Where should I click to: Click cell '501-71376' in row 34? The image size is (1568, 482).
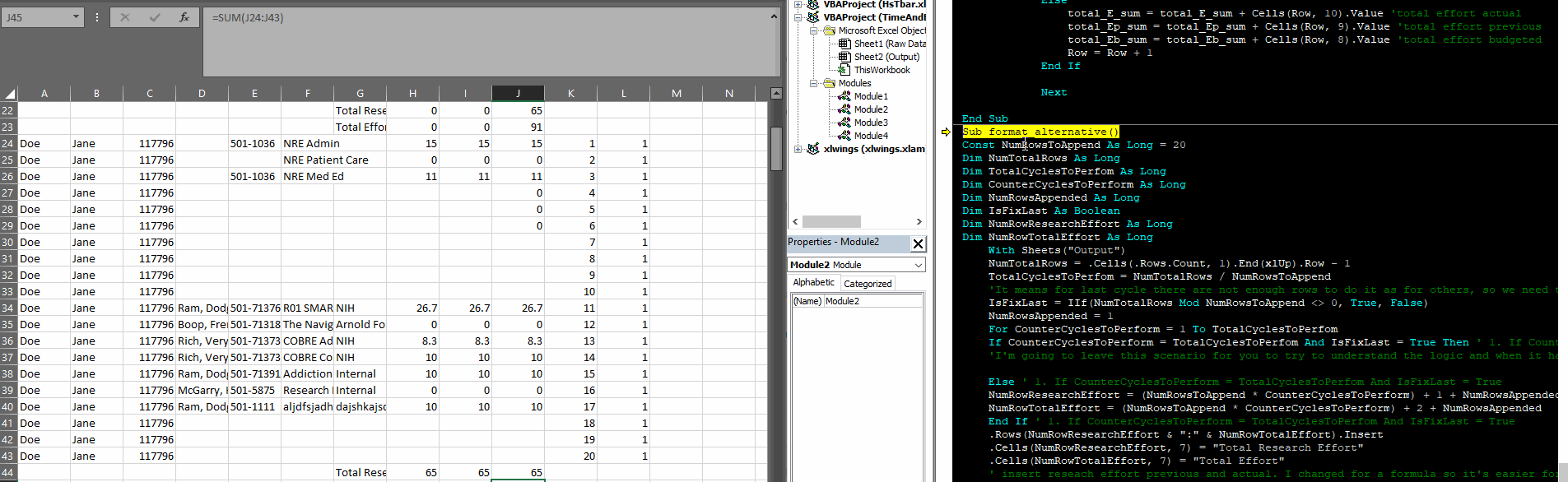(x=254, y=308)
